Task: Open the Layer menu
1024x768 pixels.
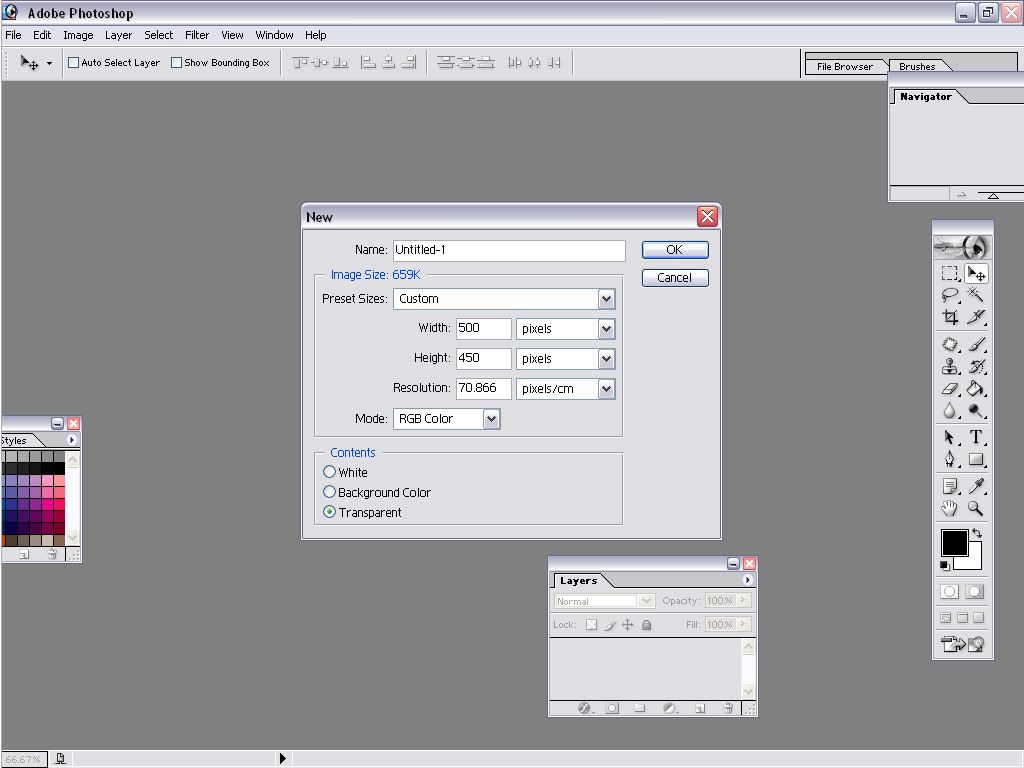Action: pyautogui.click(x=118, y=35)
